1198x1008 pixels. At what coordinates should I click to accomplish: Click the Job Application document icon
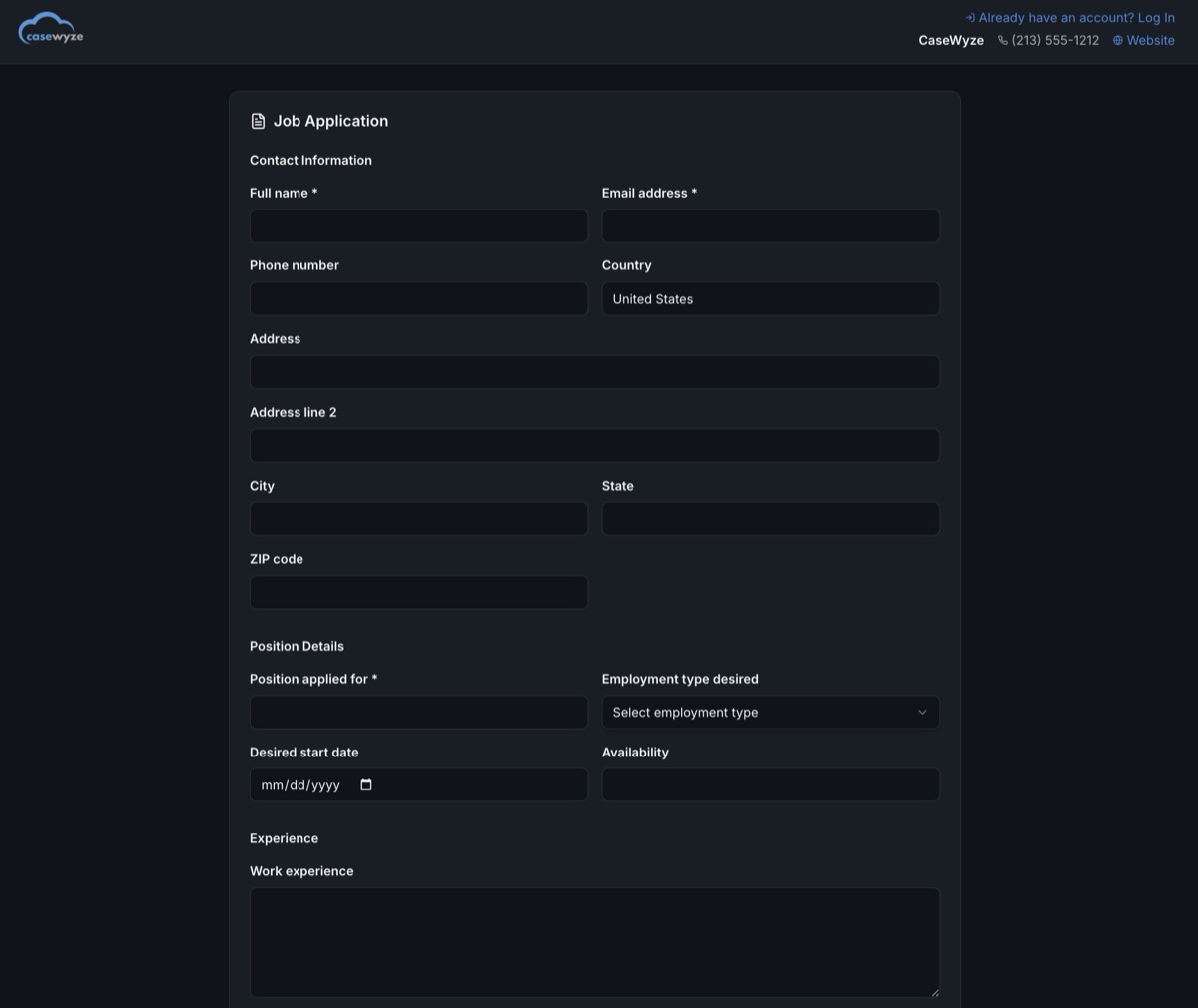(258, 121)
